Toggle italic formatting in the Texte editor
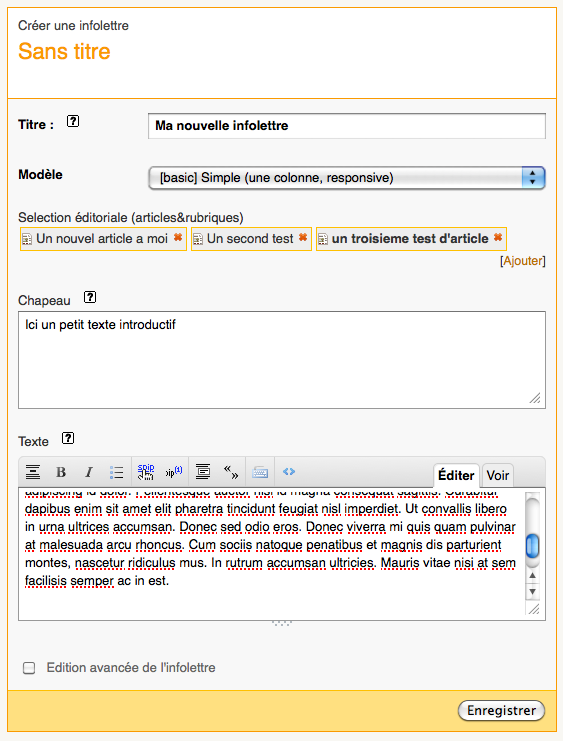 coord(88,472)
